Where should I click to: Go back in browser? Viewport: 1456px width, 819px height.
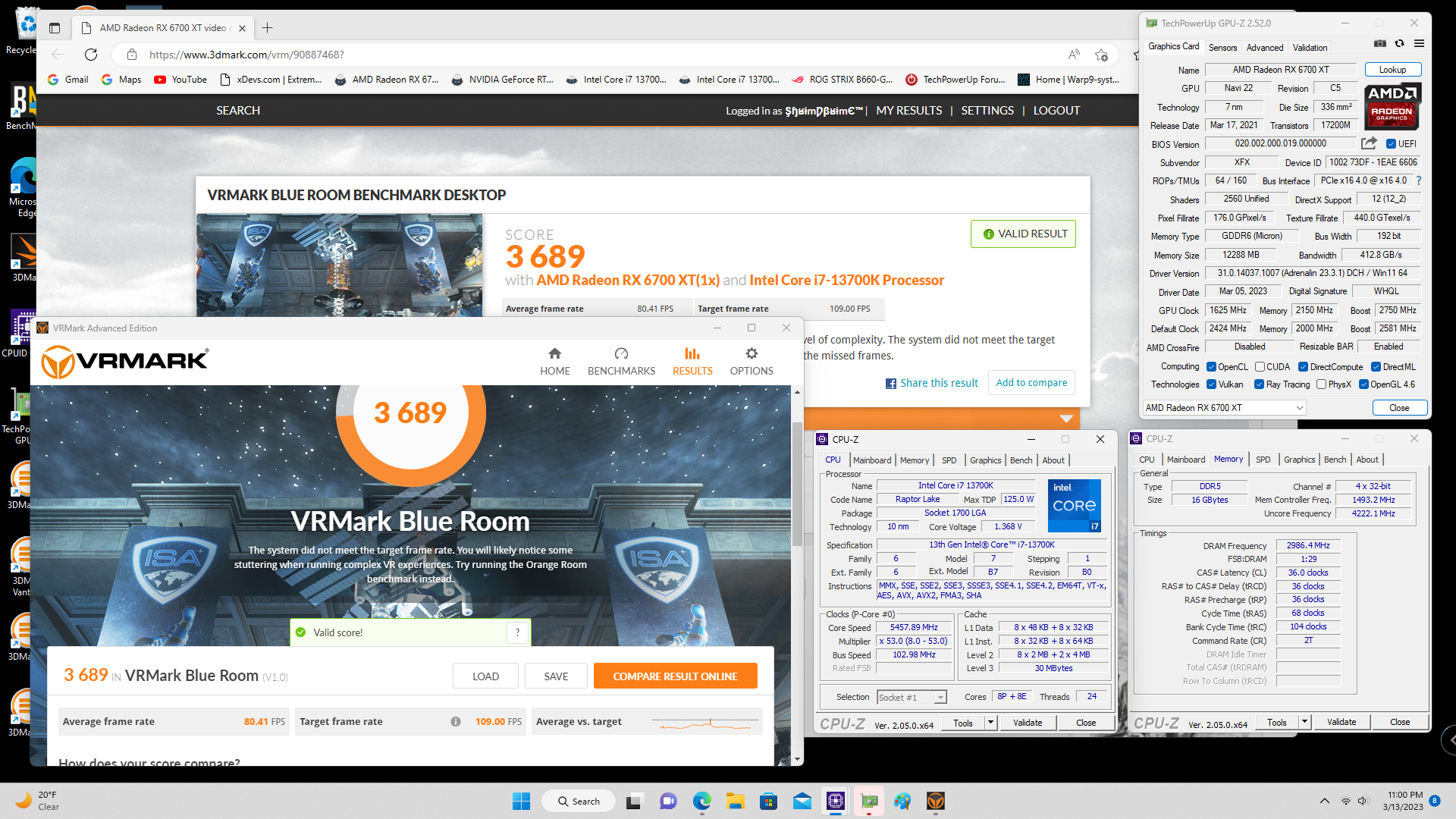point(58,55)
